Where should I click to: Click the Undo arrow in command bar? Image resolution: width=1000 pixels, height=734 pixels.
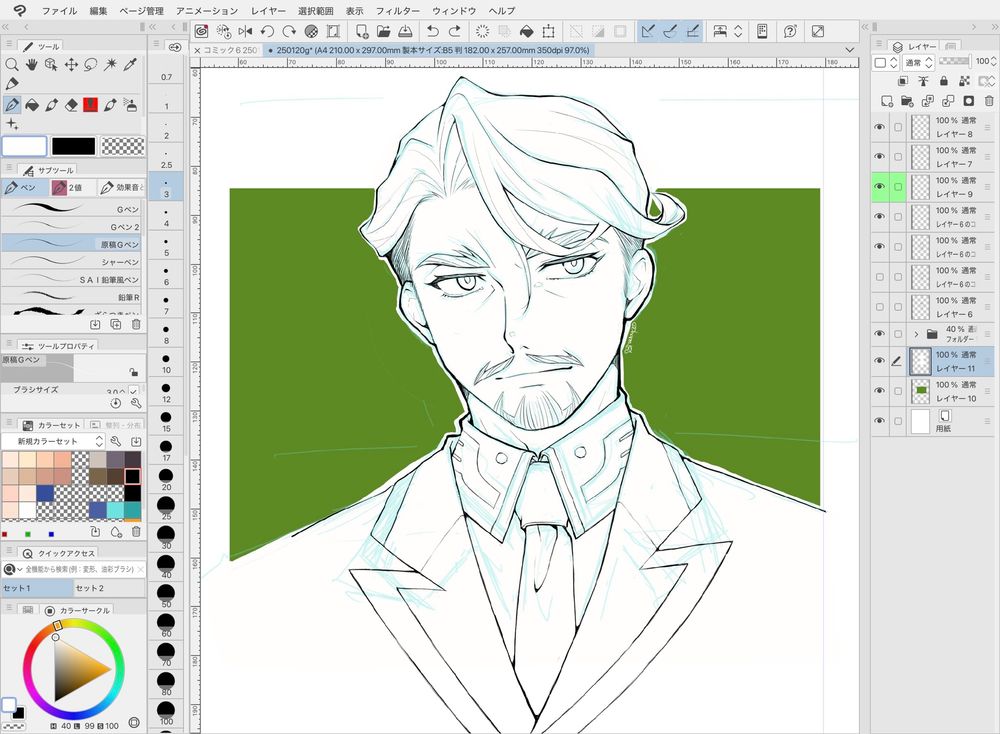(x=432, y=32)
